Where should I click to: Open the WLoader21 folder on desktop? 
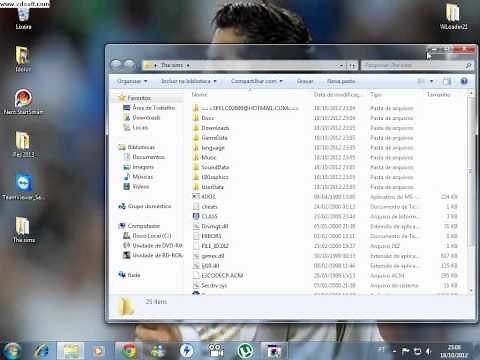click(453, 17)
